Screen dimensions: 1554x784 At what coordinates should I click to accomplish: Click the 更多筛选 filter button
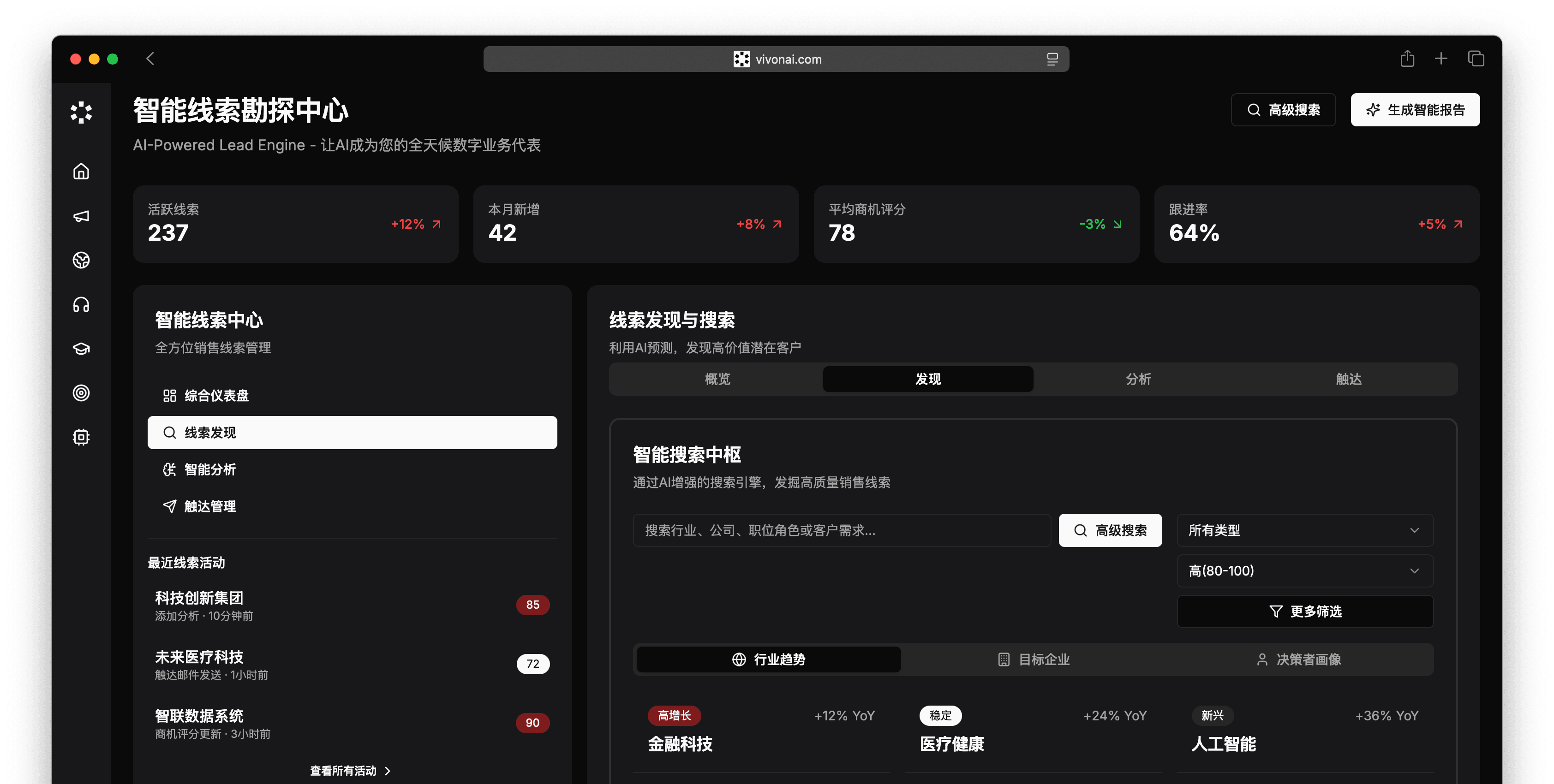click(1304, 612)
